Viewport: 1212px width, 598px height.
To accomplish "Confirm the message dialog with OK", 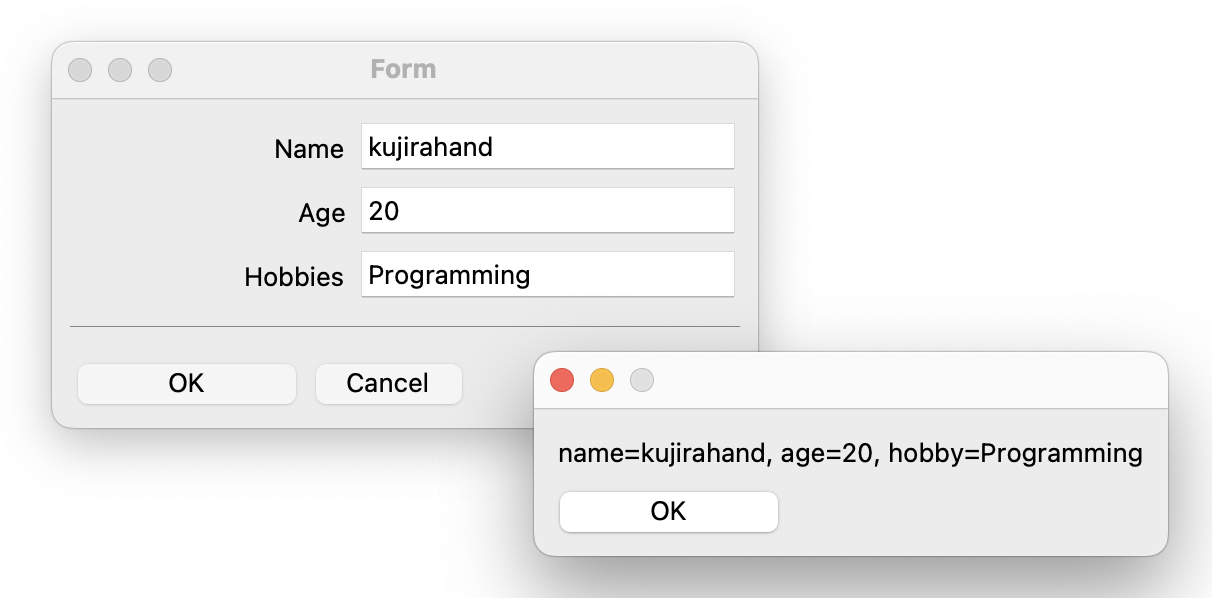I will click(668, 511).
